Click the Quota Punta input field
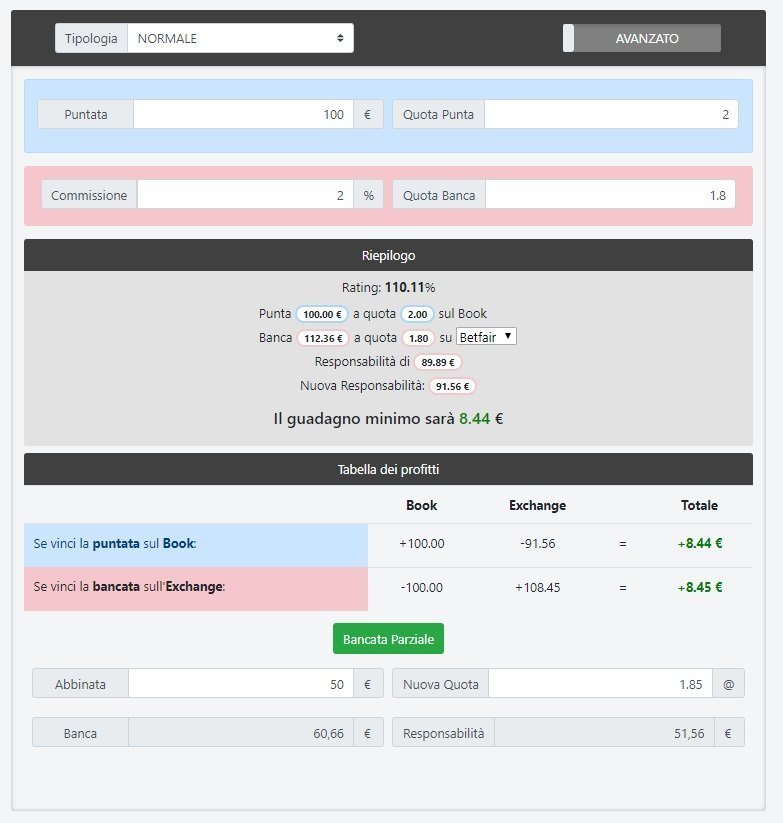 coord(610,115)
